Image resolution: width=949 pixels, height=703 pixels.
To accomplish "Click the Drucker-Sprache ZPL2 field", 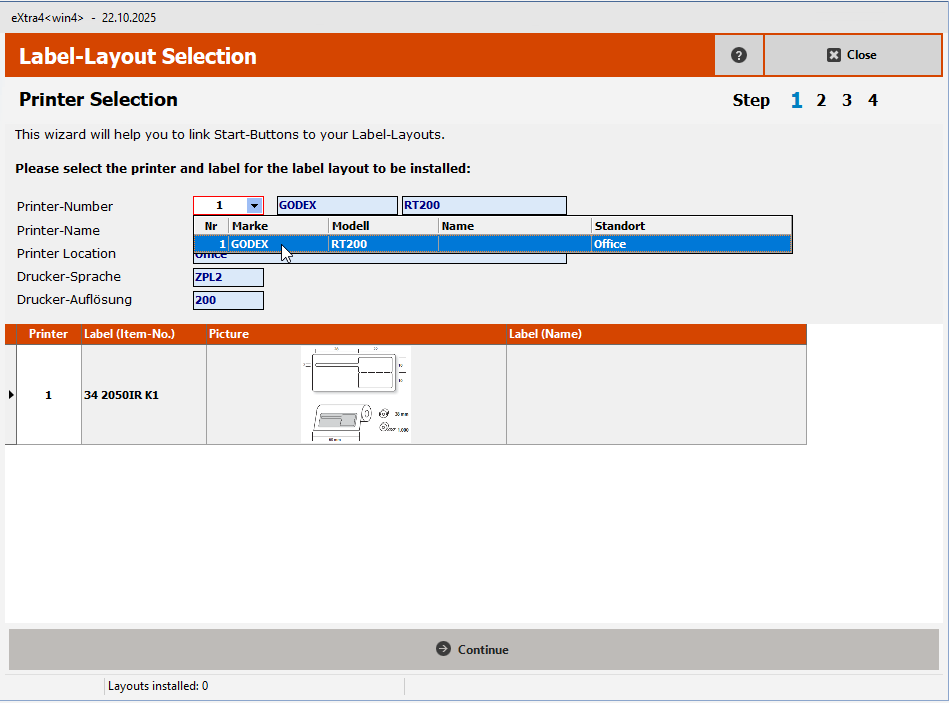I will pos(228,277).
